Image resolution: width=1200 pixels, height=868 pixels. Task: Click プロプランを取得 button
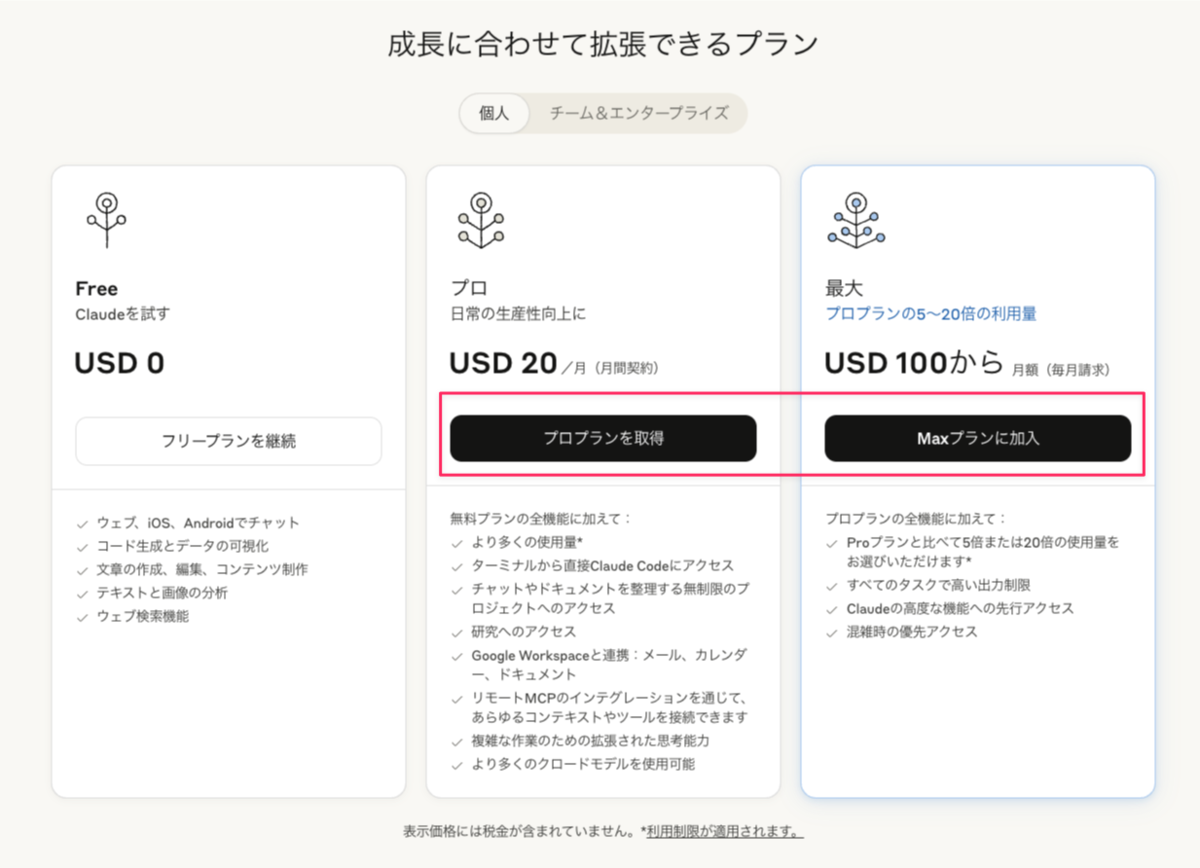pos(604,438)
